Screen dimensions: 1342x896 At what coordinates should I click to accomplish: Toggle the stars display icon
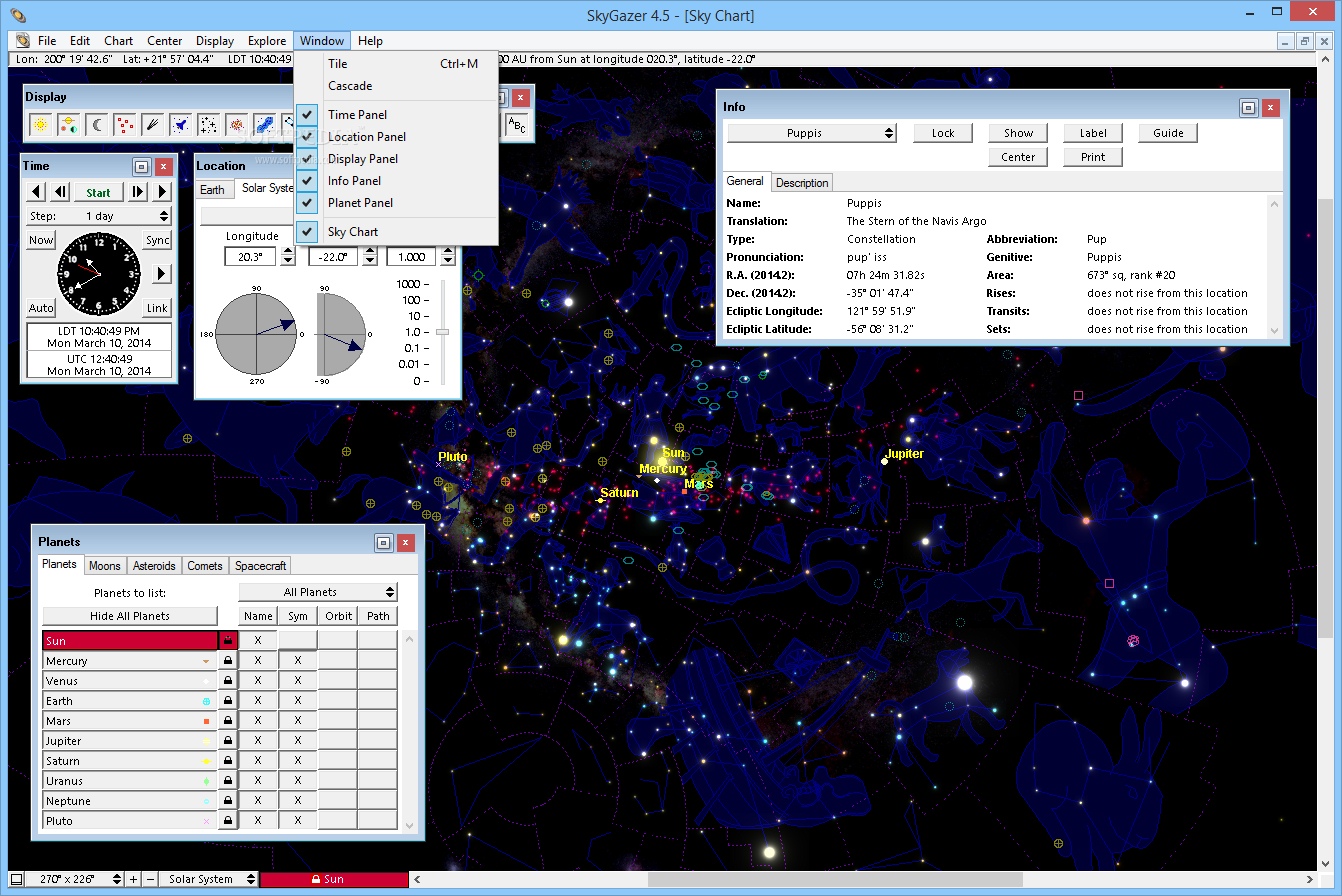pyautogui.click(x=208, y=124)
